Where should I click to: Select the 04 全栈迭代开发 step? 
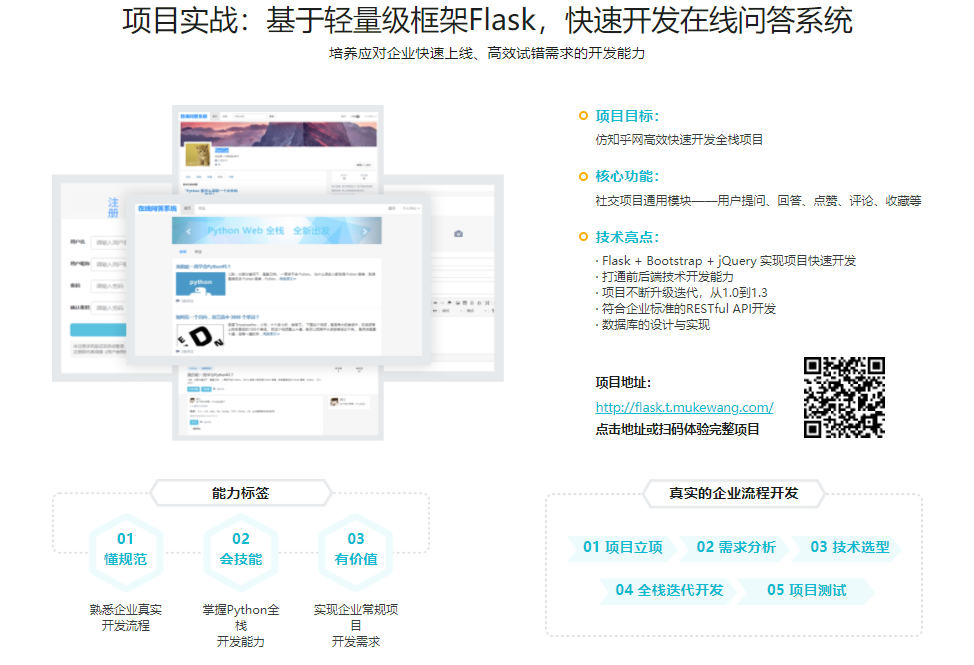(669, 590)
